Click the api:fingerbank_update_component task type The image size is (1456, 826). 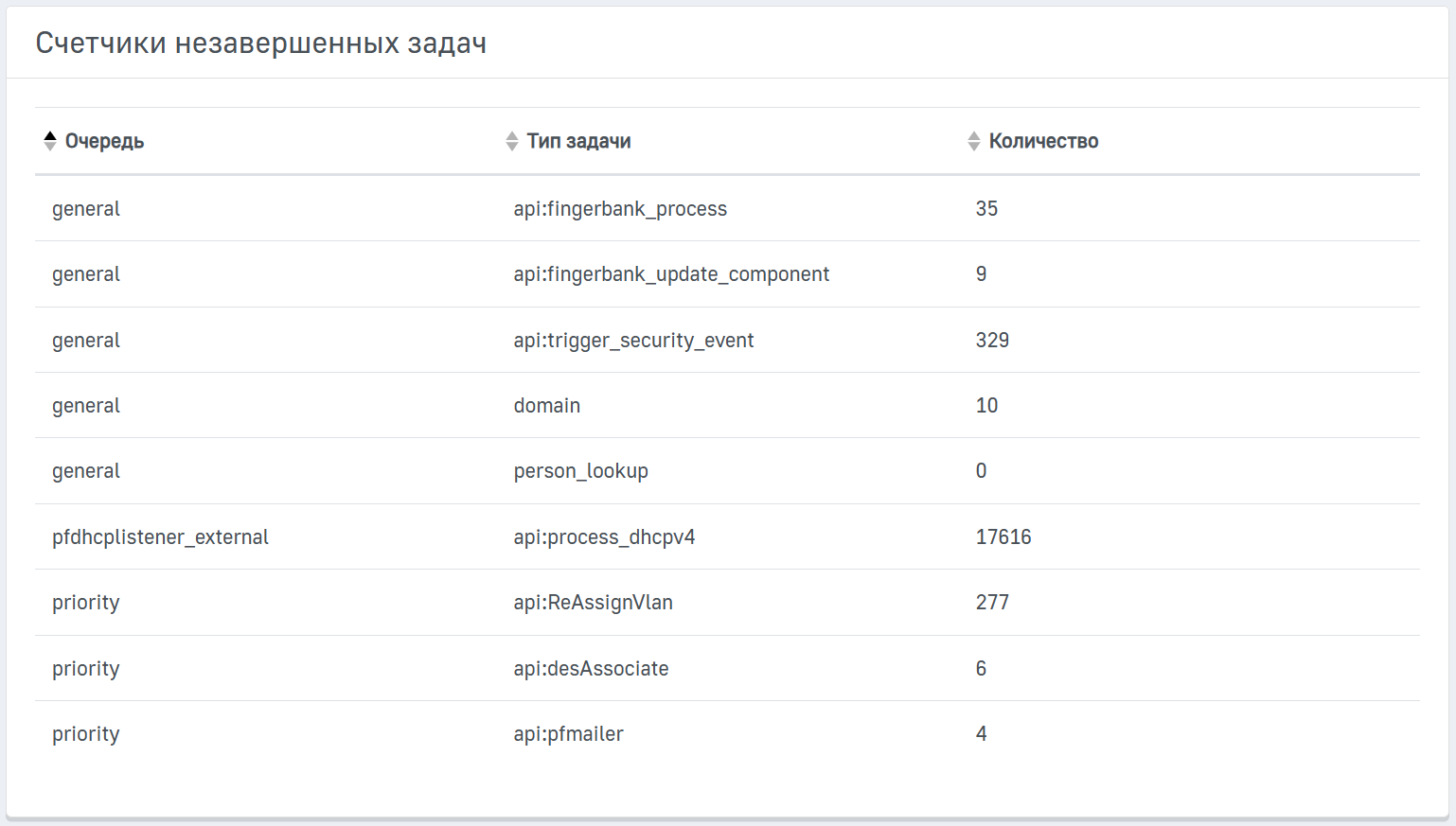[x=671, y=274]
